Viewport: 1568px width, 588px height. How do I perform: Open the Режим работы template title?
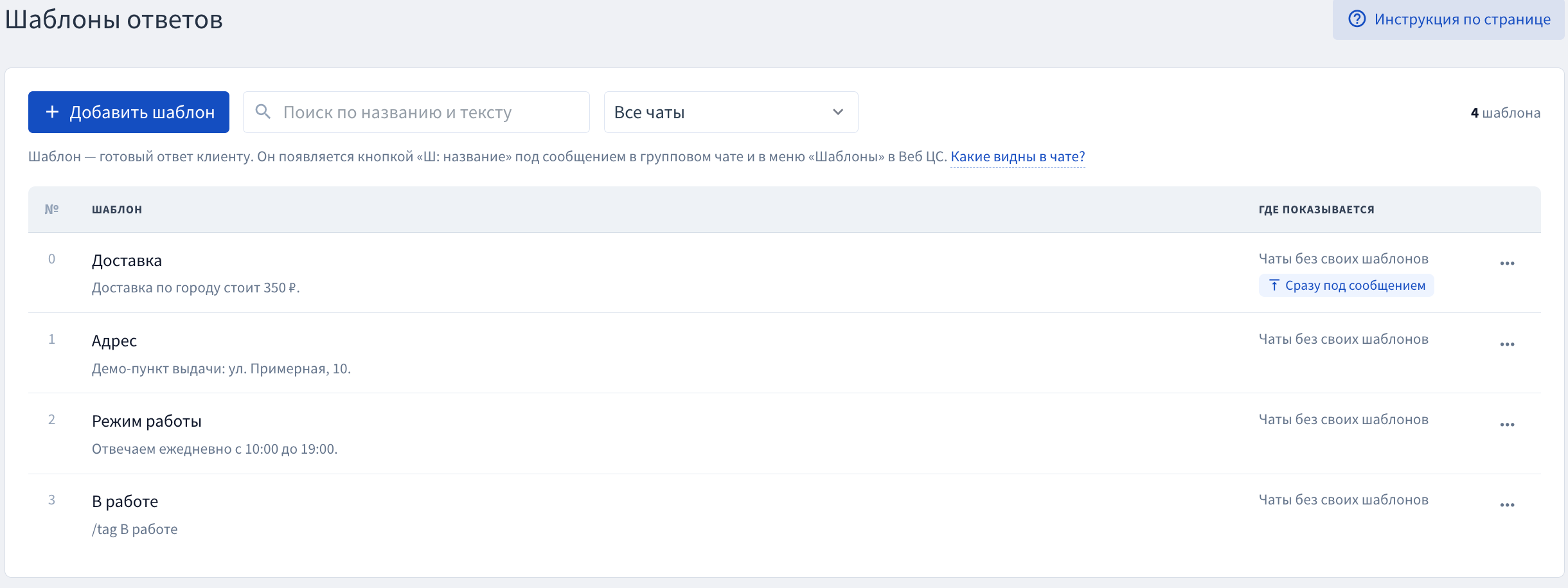[x=147, y=421]
